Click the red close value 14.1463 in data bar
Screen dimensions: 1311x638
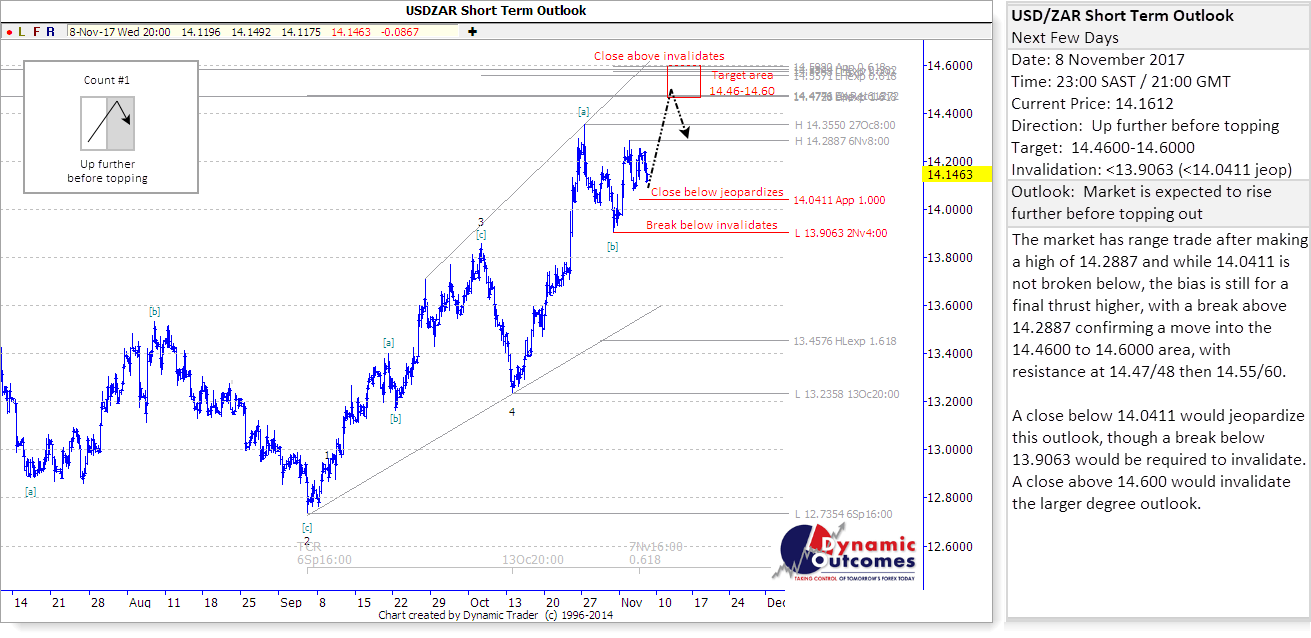point(350,32)
